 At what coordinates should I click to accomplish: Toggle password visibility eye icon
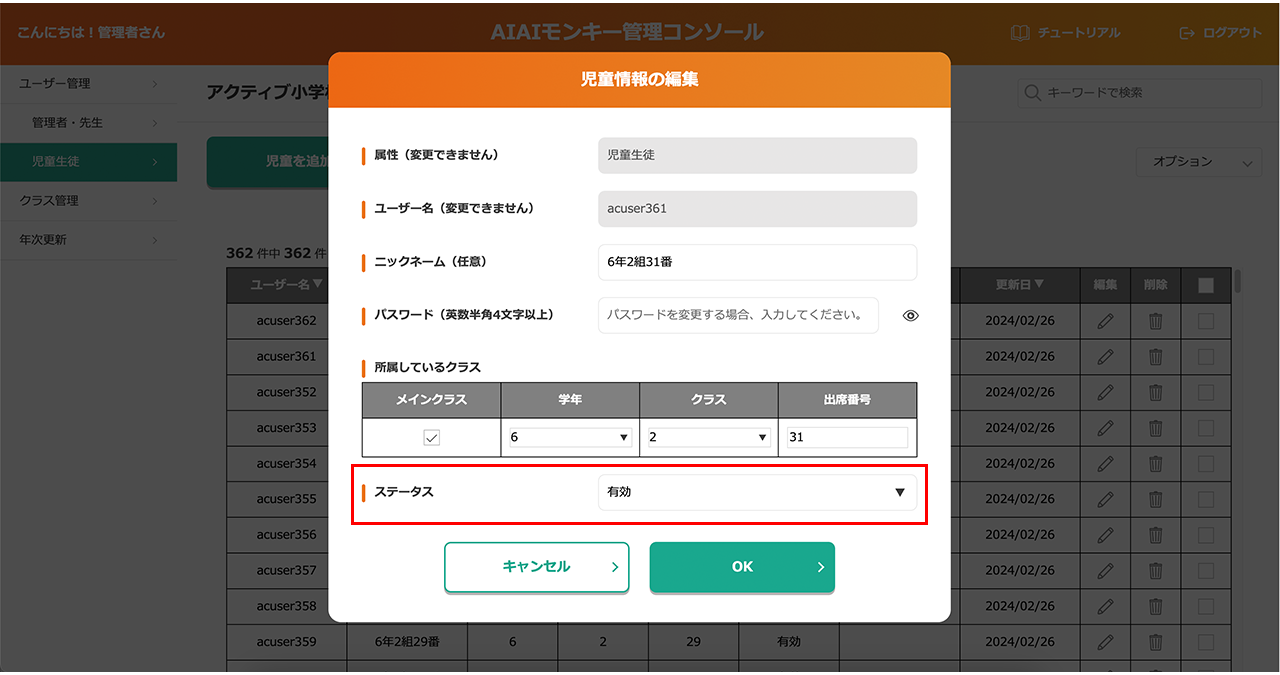pyautogui.click(x=910, y=316)
